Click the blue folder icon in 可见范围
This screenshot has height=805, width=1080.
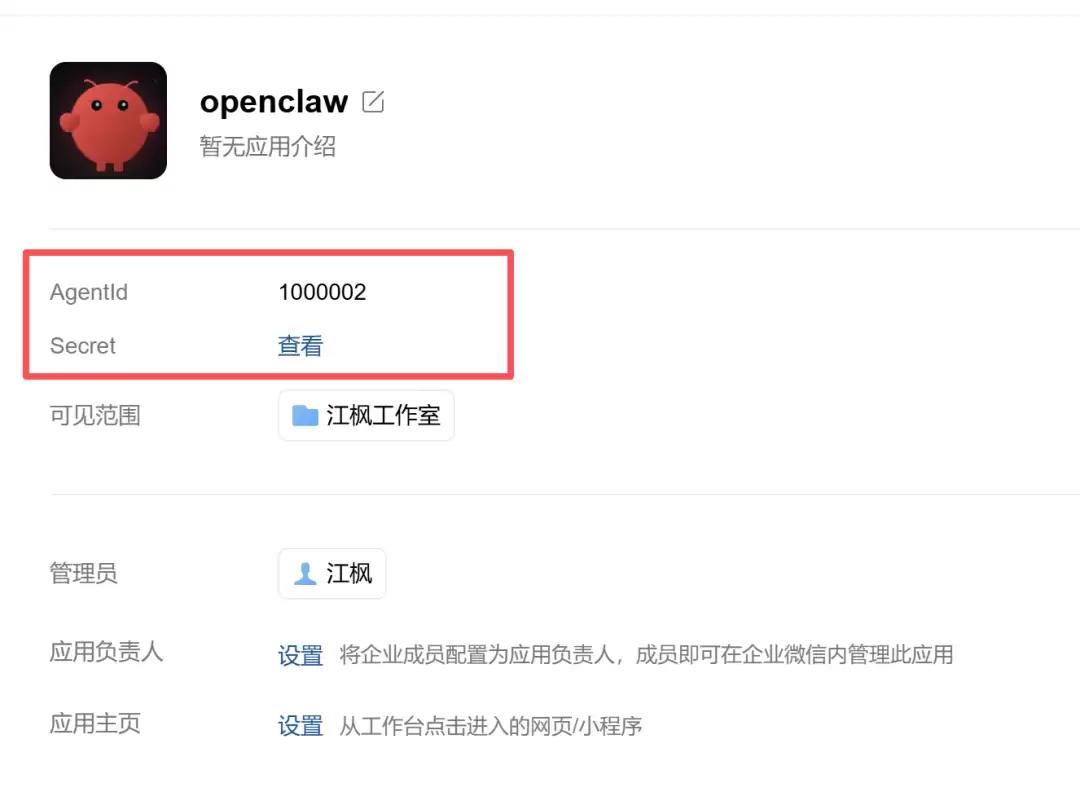305,415
